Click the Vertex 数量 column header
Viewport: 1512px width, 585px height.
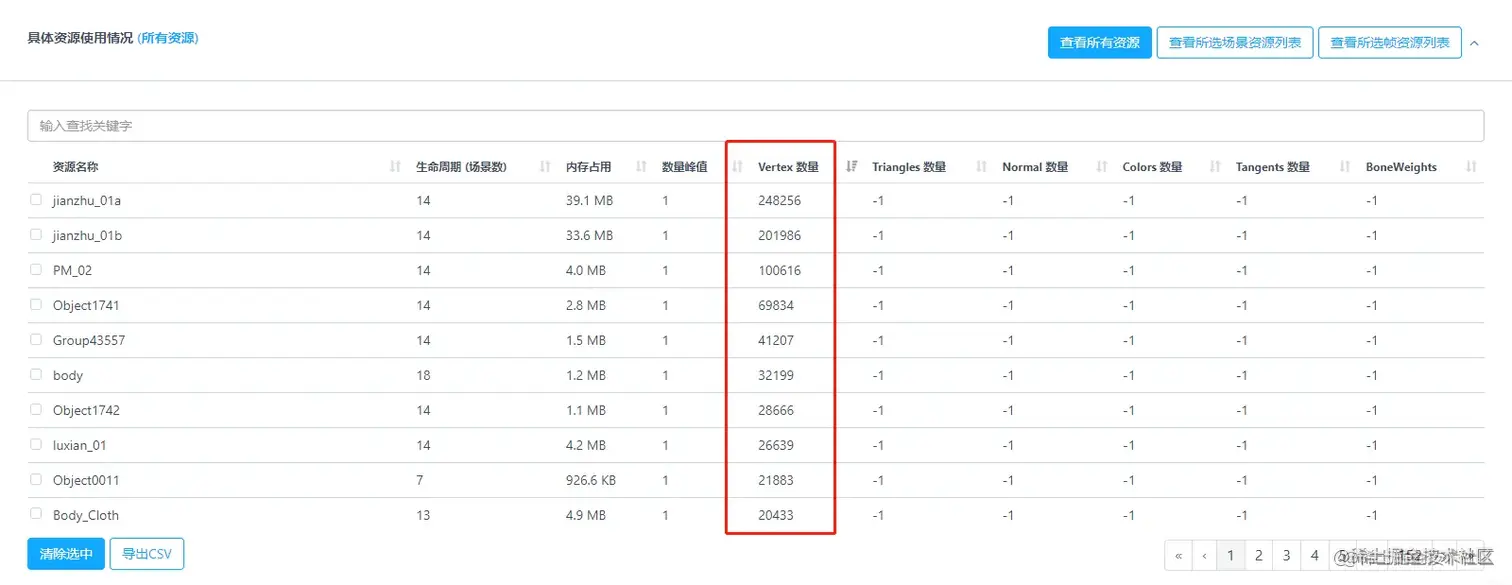pyautogui.click(x=788, y=167)
